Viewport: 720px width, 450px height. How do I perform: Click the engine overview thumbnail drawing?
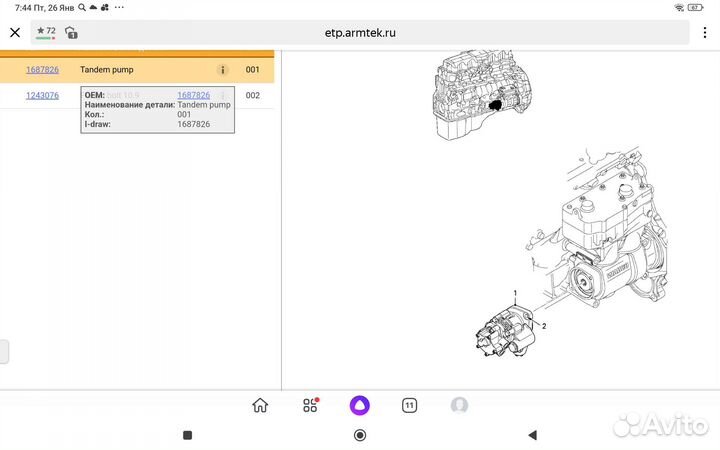click(481, 95)
